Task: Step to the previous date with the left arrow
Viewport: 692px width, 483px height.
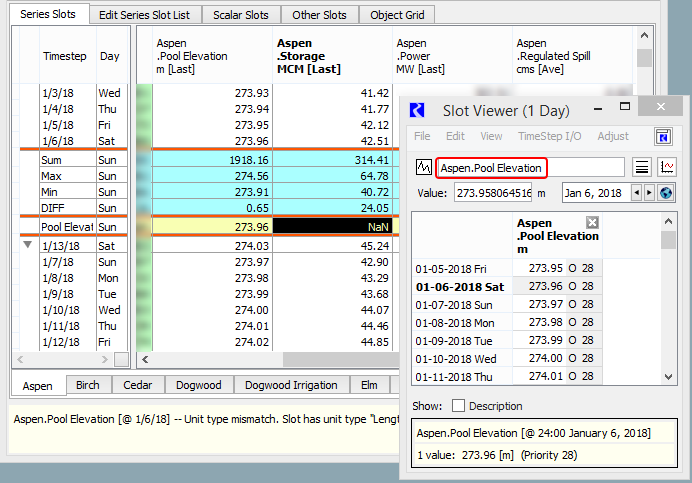Action: [637, 192]
